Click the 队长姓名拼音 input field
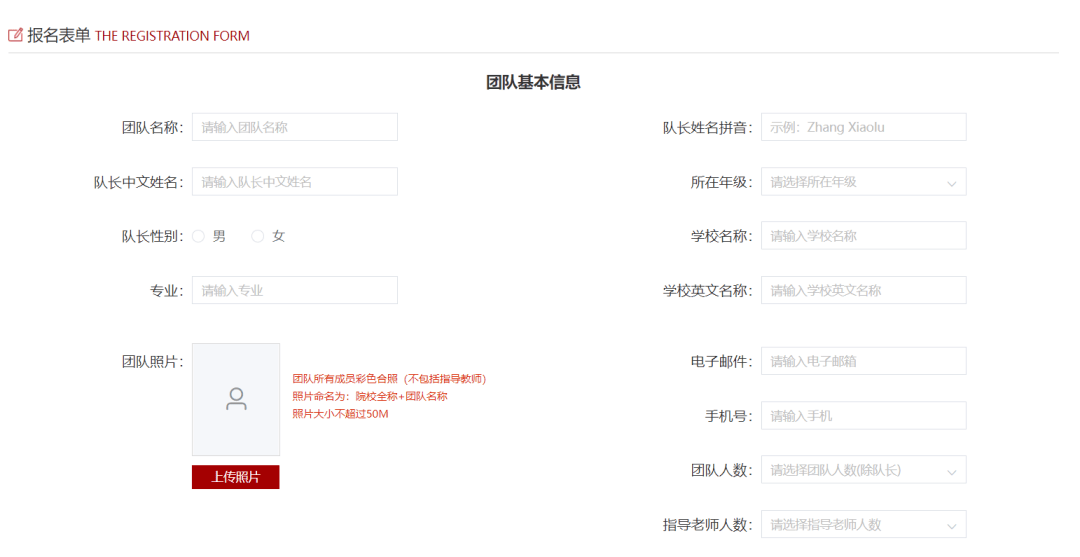The height and width of the screenshot is (557, 1080). click(864, 127)
